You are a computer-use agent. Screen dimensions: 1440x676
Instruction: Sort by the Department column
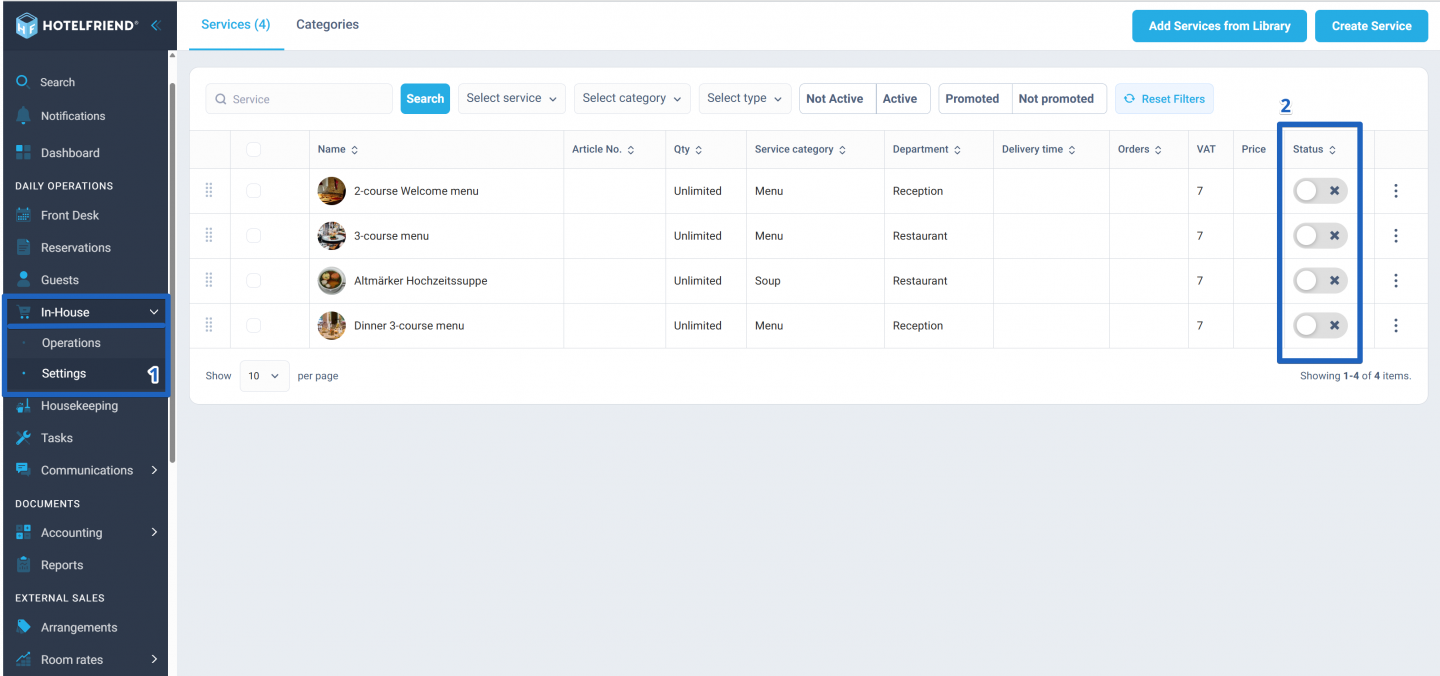(x=957, y=150)
